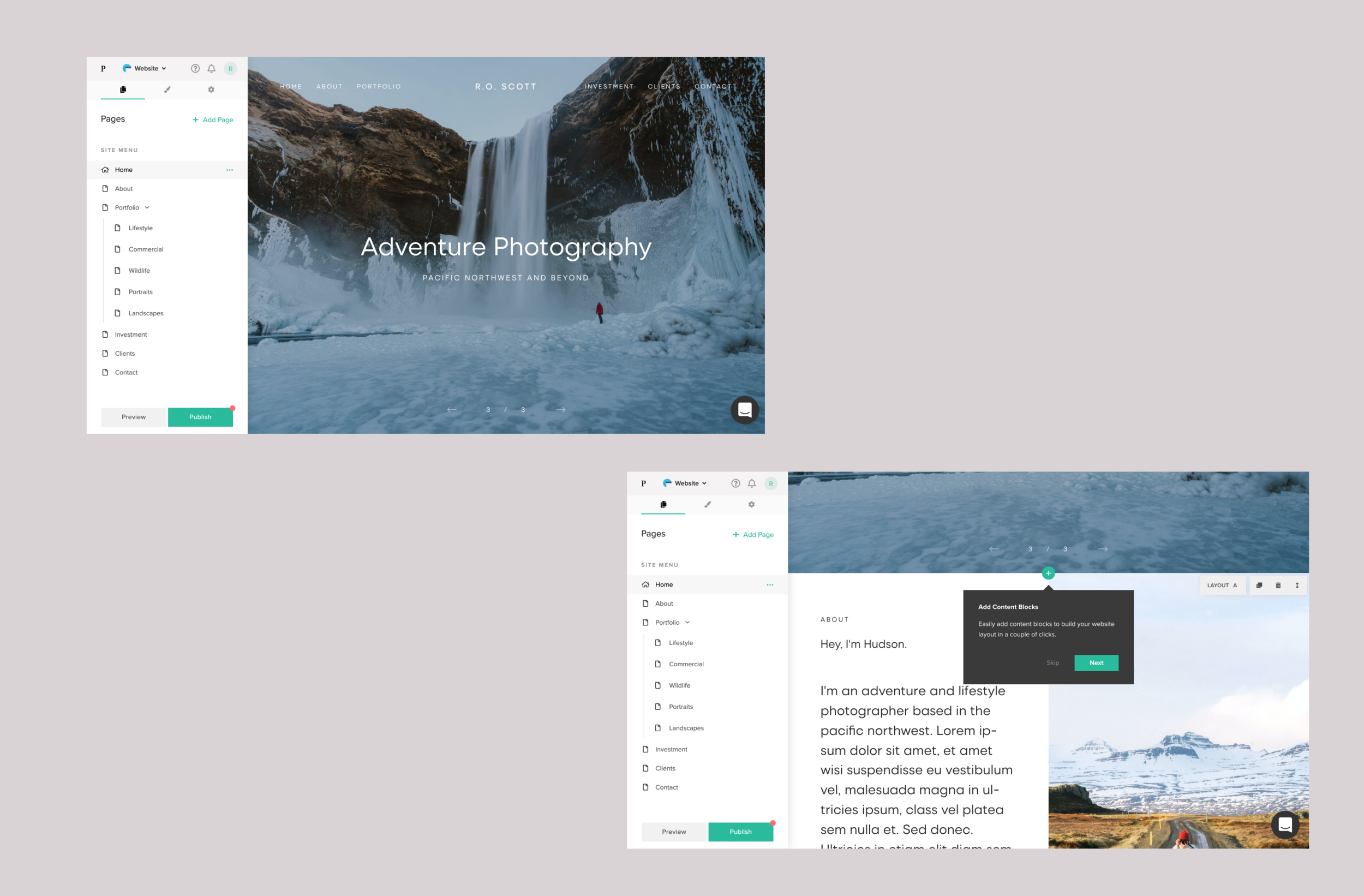Click the green plus to add a content block

pyautogui.click(x=1048, y=572)
